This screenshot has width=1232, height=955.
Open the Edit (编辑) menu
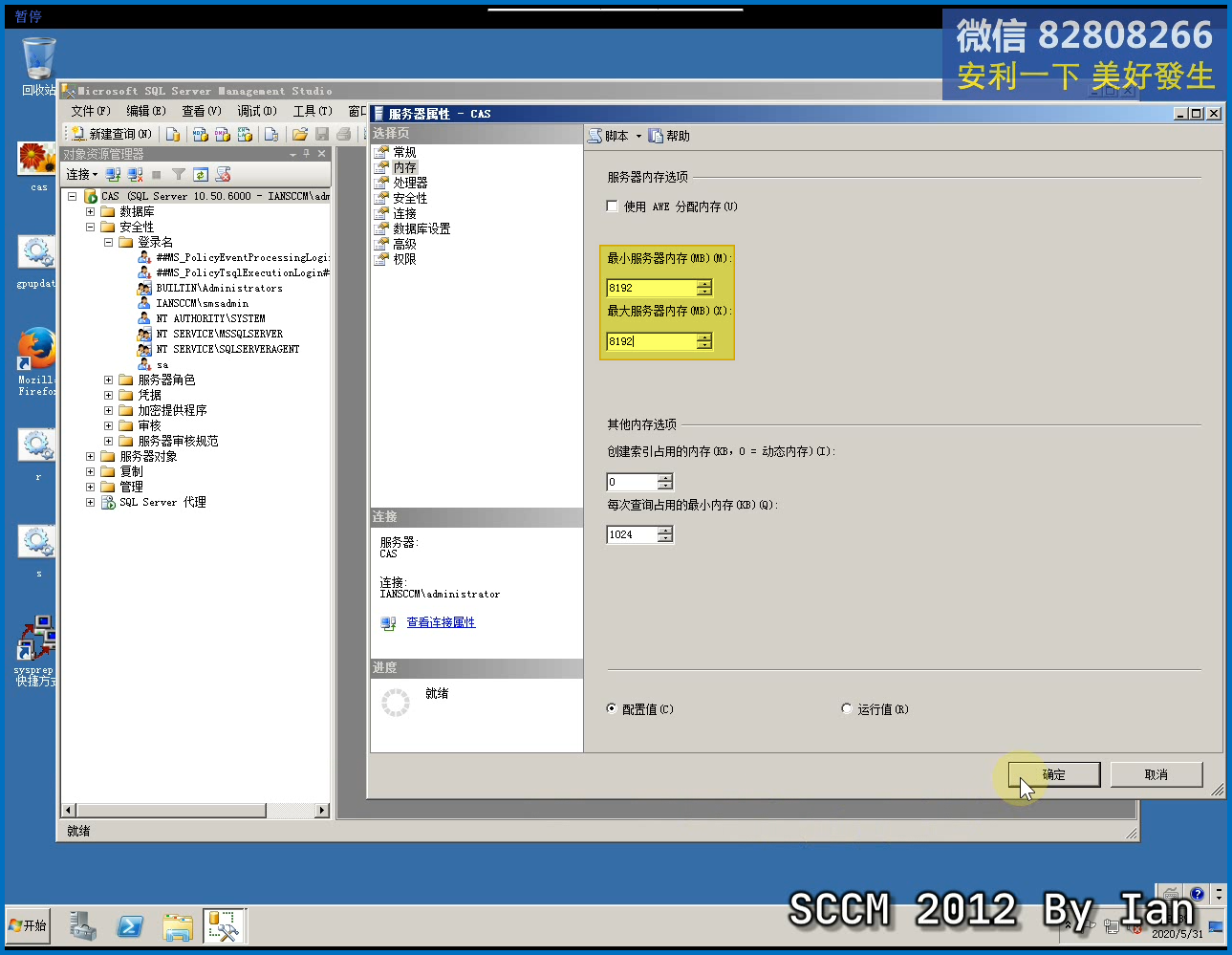tap(146, 111)
